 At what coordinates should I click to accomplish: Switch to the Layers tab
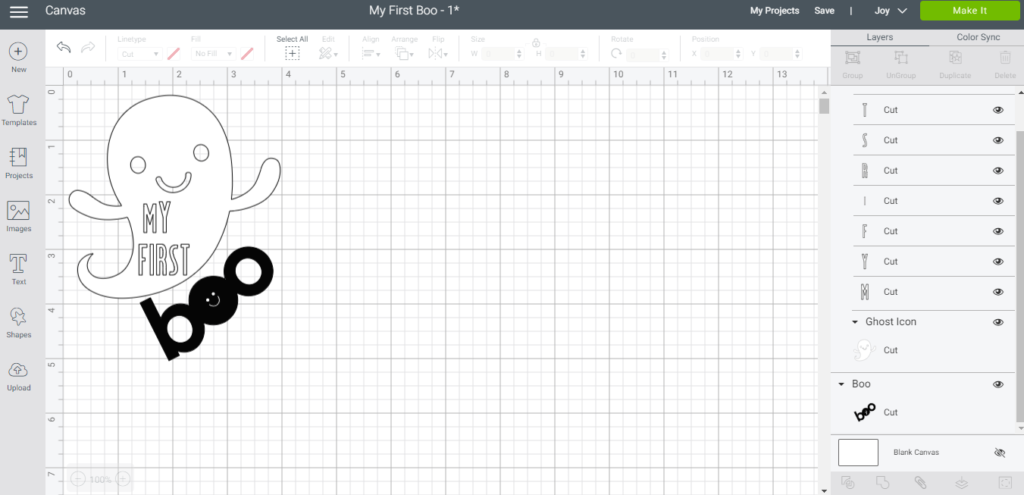click(x=880, y=37)
